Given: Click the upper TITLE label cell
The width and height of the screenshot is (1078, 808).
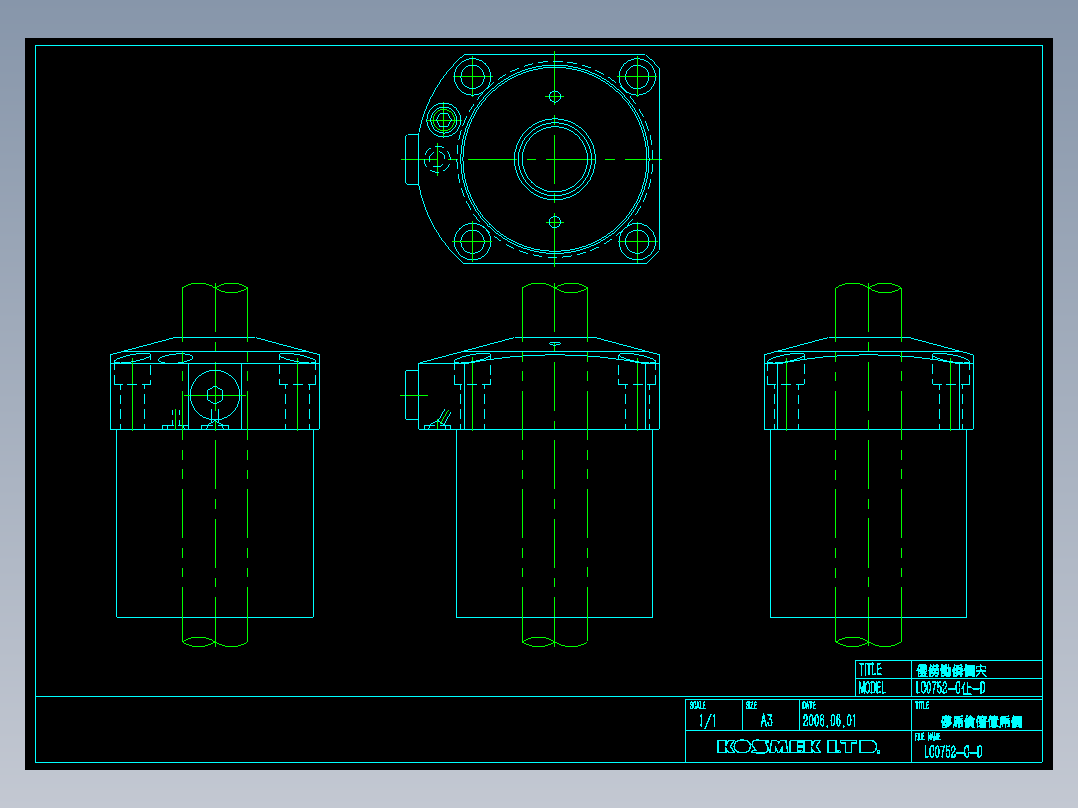Looking at the screenshot, I should [883, 670].
